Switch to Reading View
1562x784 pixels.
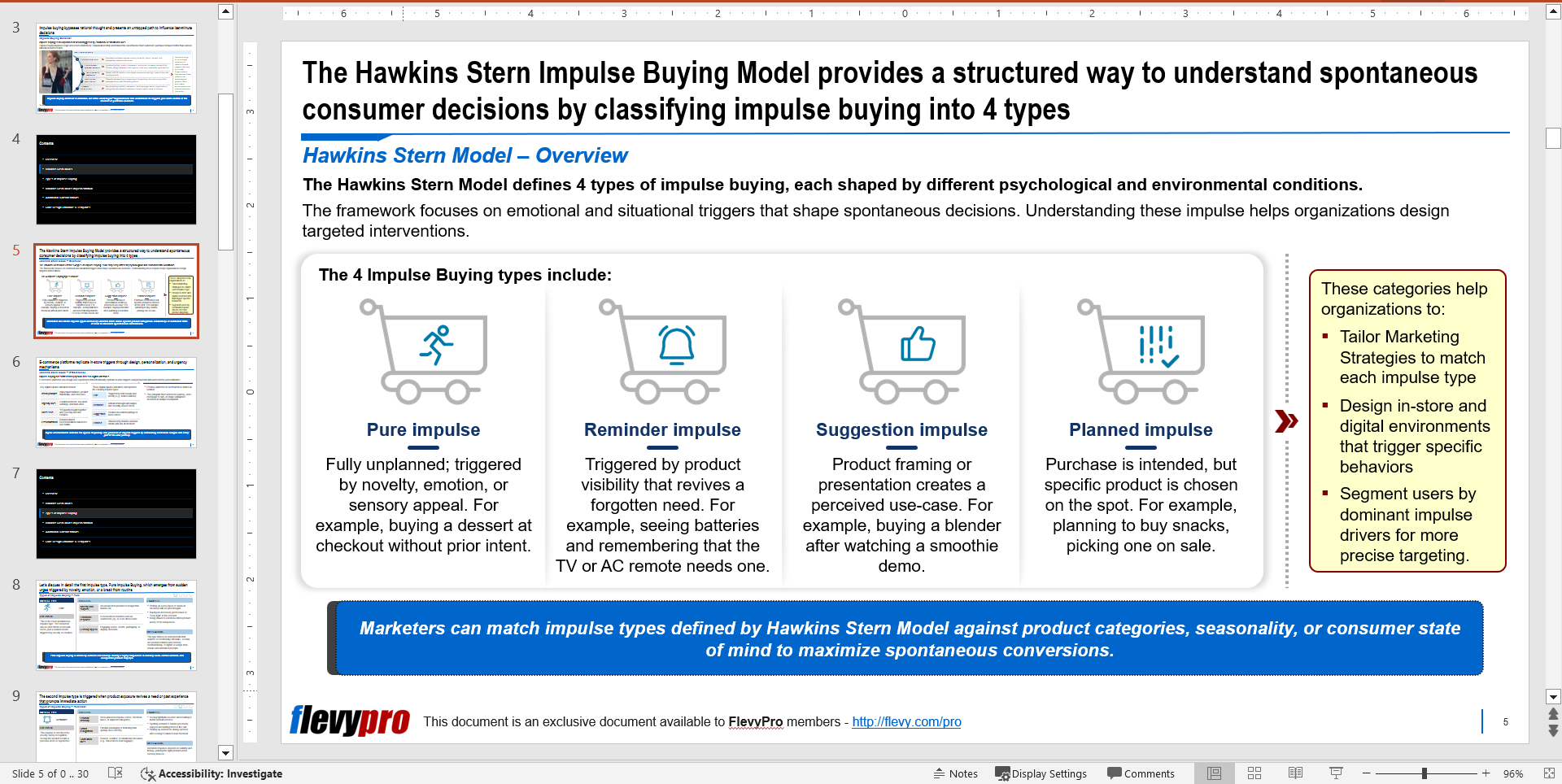[x=1295, y=773]
